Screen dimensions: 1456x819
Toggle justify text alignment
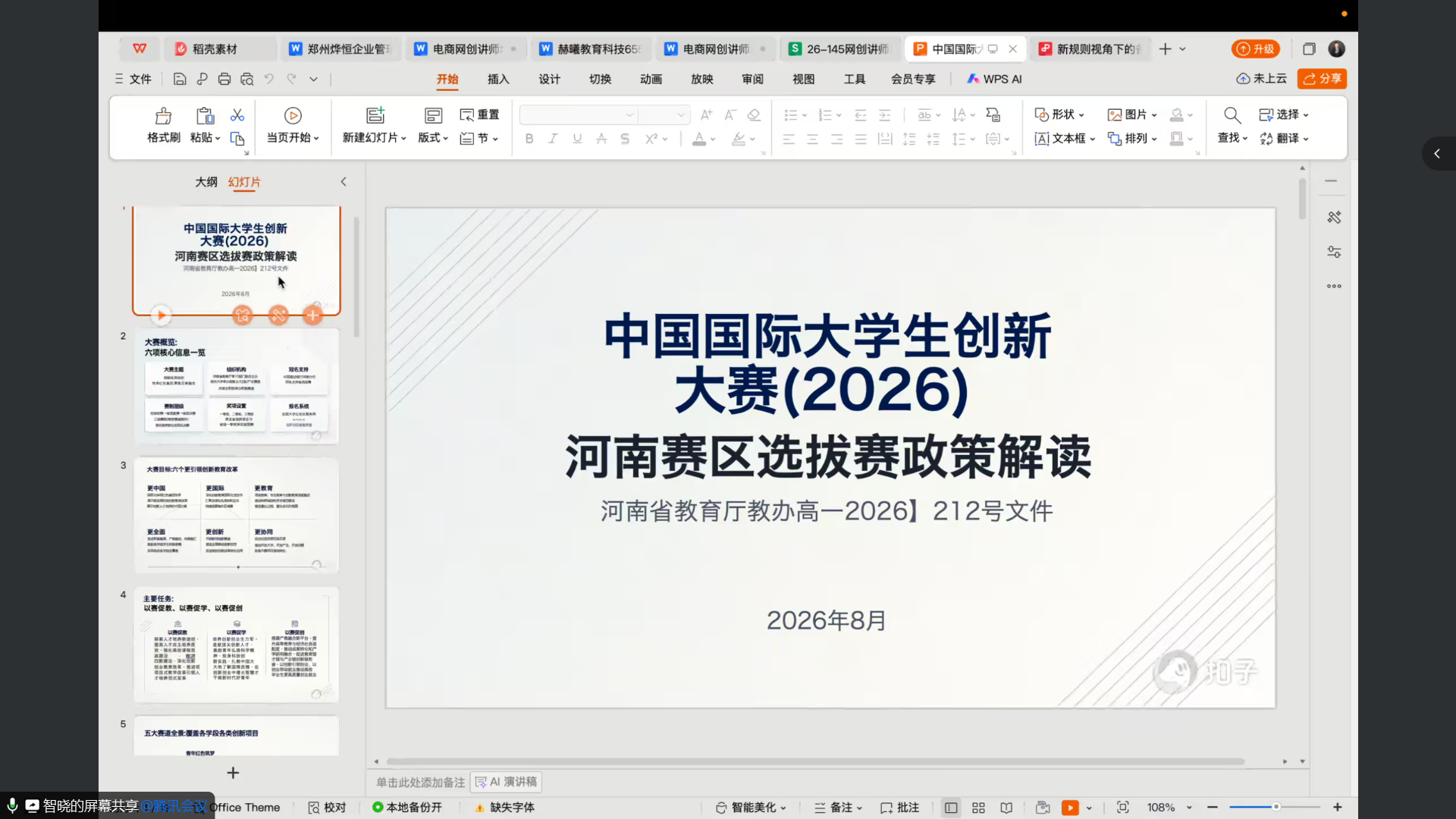861,140
